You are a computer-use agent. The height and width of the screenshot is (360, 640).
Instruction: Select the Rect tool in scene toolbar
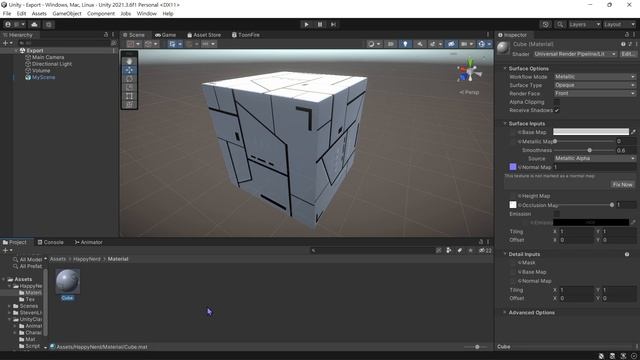click(x=129, y=96)
